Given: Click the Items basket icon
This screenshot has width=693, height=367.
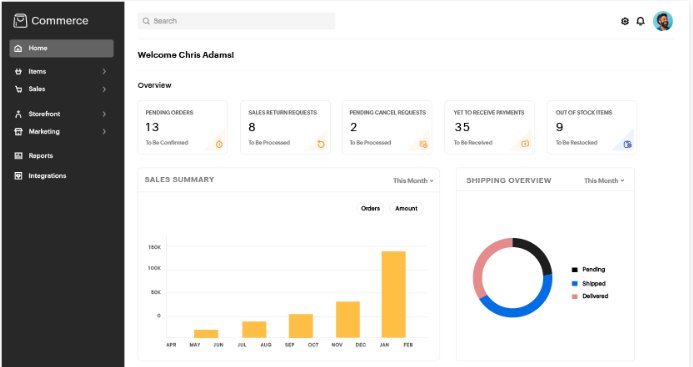Looking at the screenshot, I should tap(18, 71).
